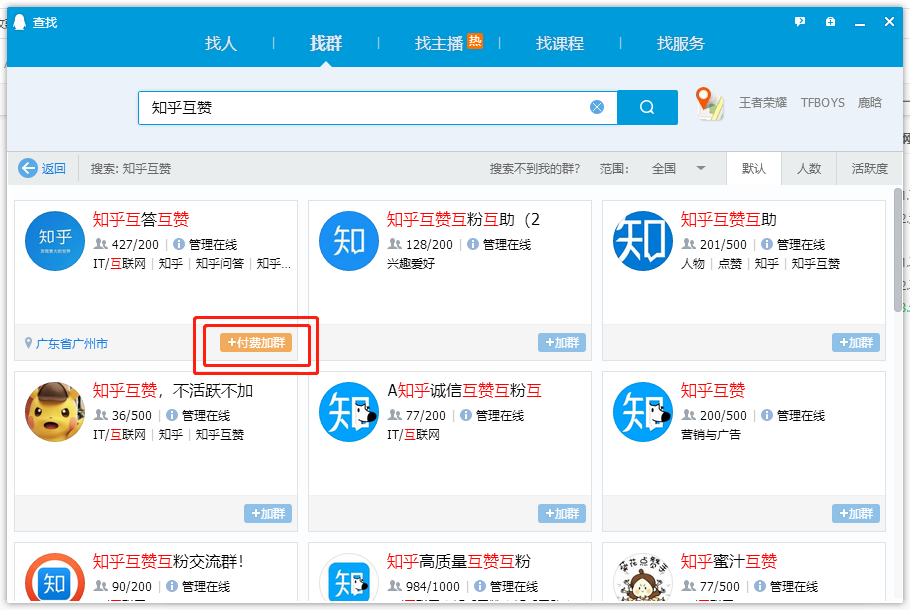Click info icon beside 200/500 管理在线
The height and width of the screenshot is (610, 910).
767,415
